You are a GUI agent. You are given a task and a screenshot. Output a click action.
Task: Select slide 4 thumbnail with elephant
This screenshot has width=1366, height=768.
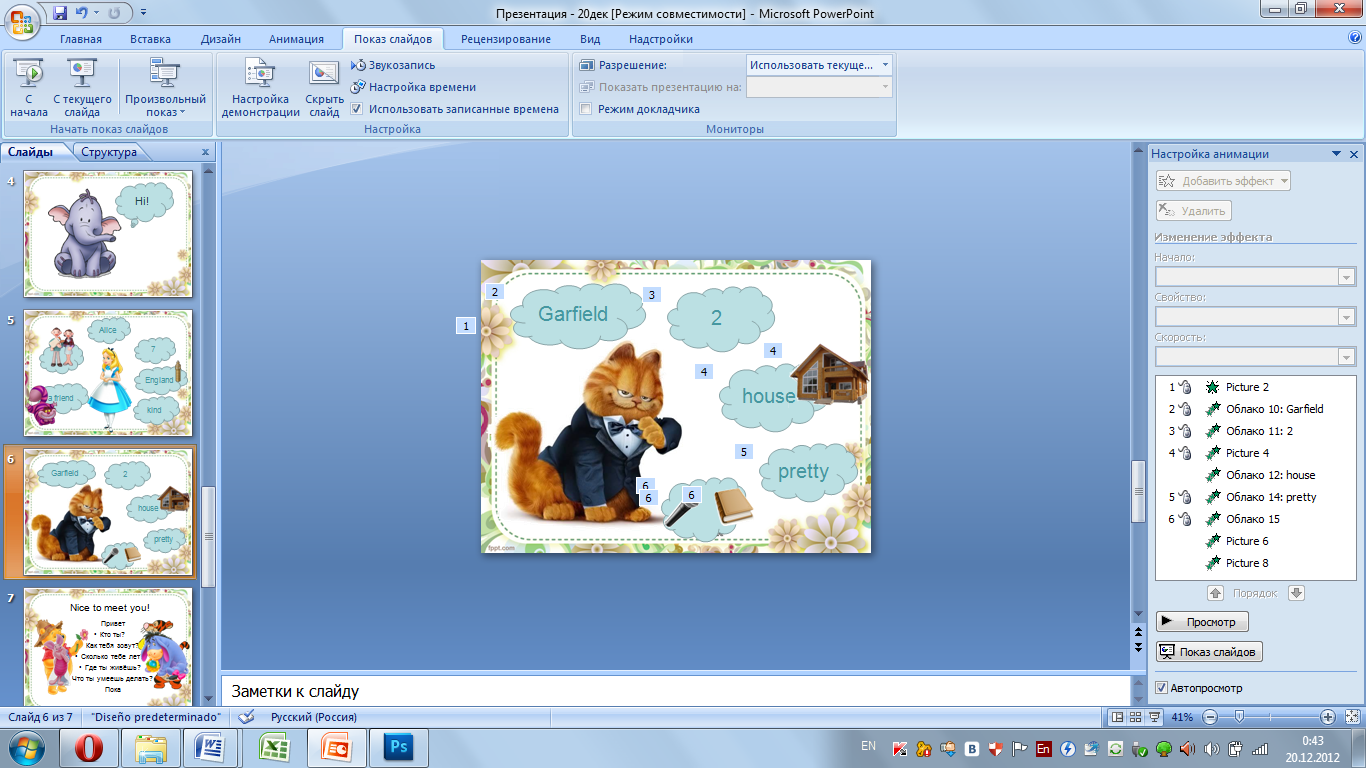click(x=108, y=234)
